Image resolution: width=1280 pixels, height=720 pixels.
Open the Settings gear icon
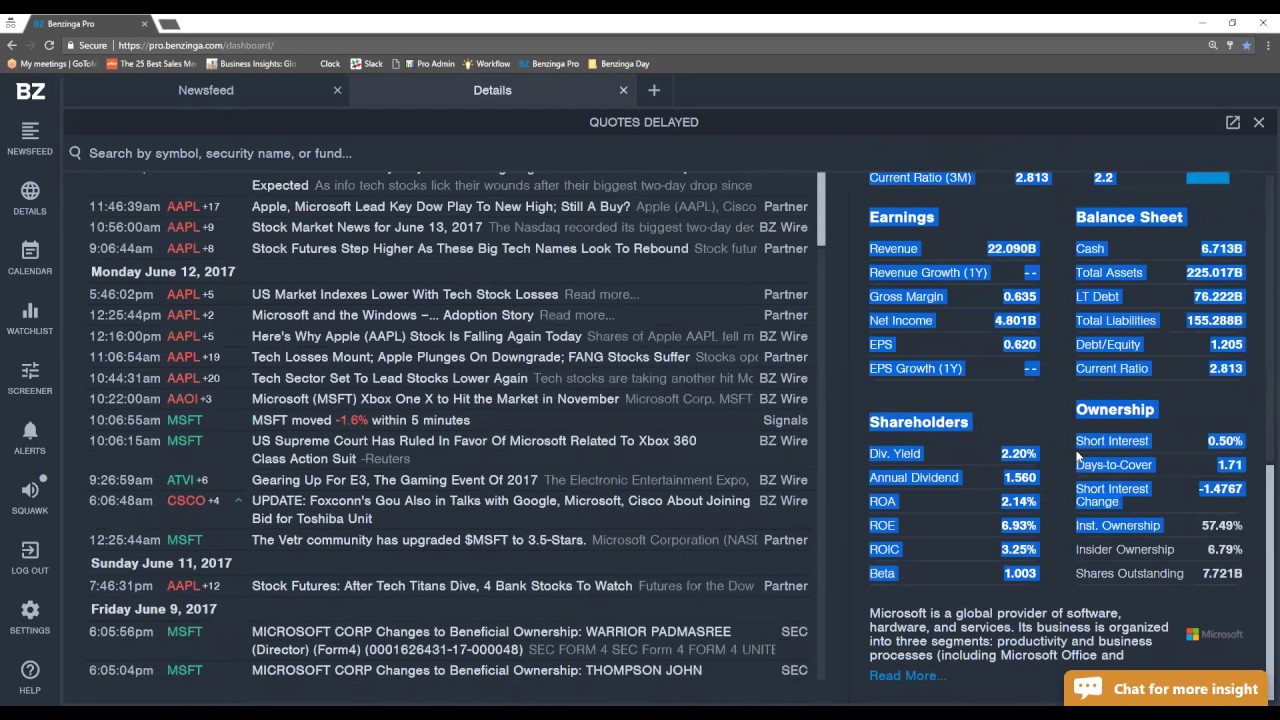(x=30, y=610)
